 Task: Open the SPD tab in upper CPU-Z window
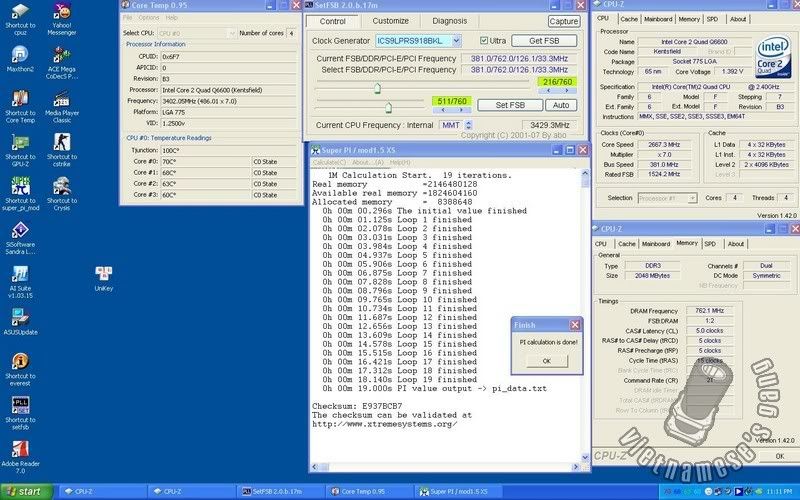pyautogui.click(x=712, y=19)
